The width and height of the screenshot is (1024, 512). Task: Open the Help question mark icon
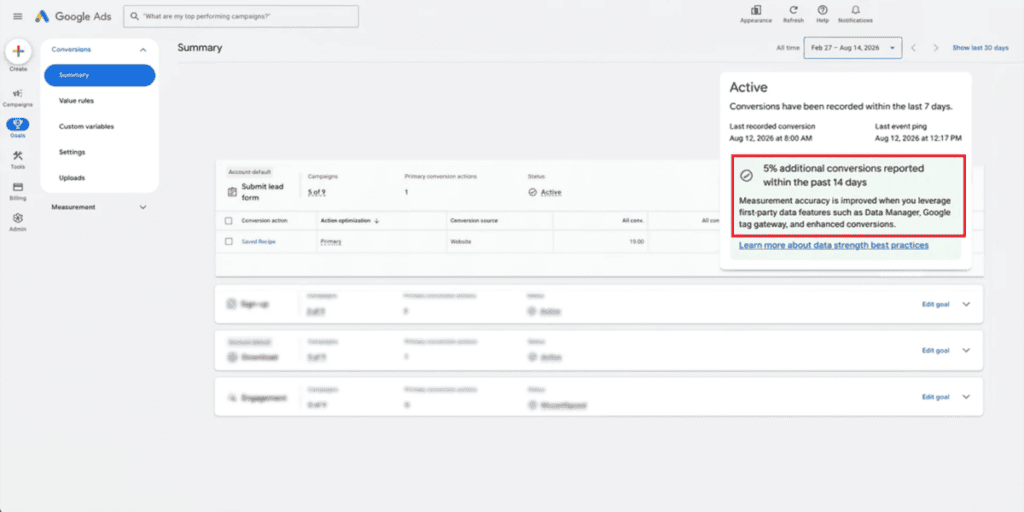[x=822, y=10]
